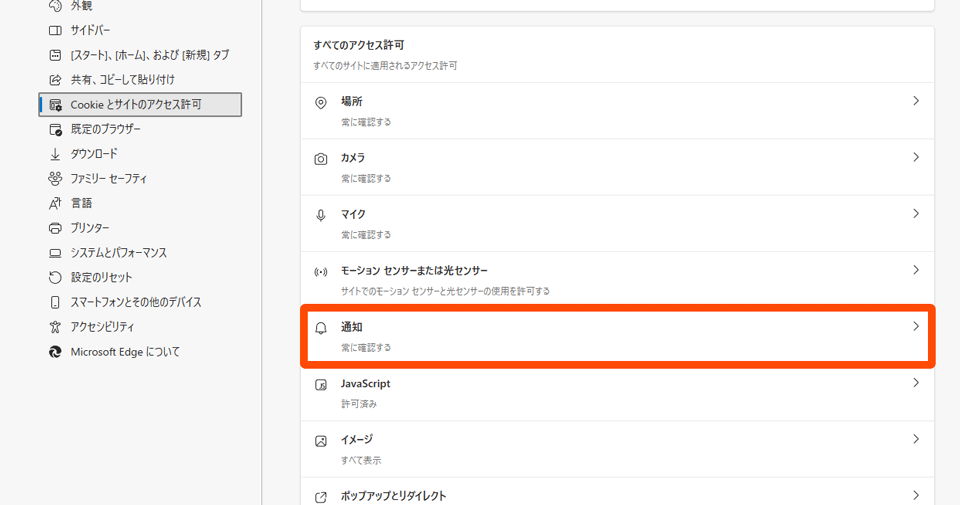This screenshot has height=505, width=960.
Task: Open 設定のリセット in the sidebar
Action: click(x=101, y=277)
